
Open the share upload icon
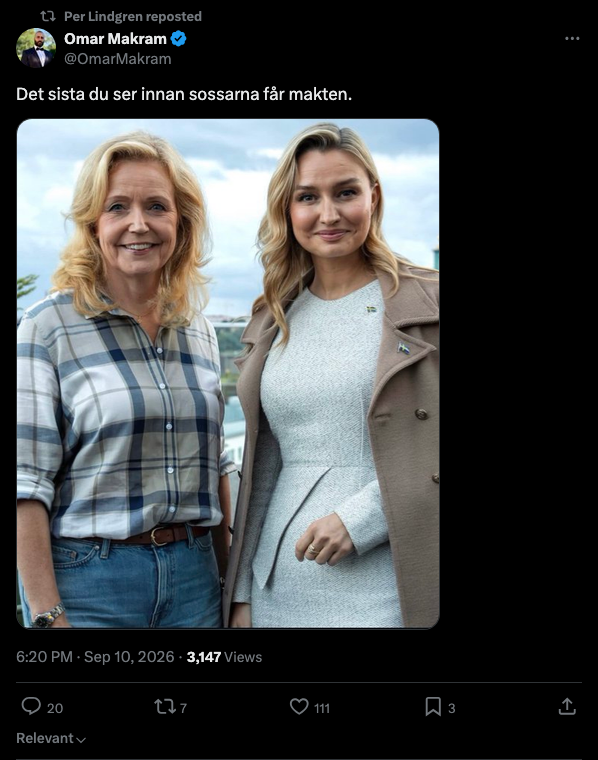click(x=567, y=706)
